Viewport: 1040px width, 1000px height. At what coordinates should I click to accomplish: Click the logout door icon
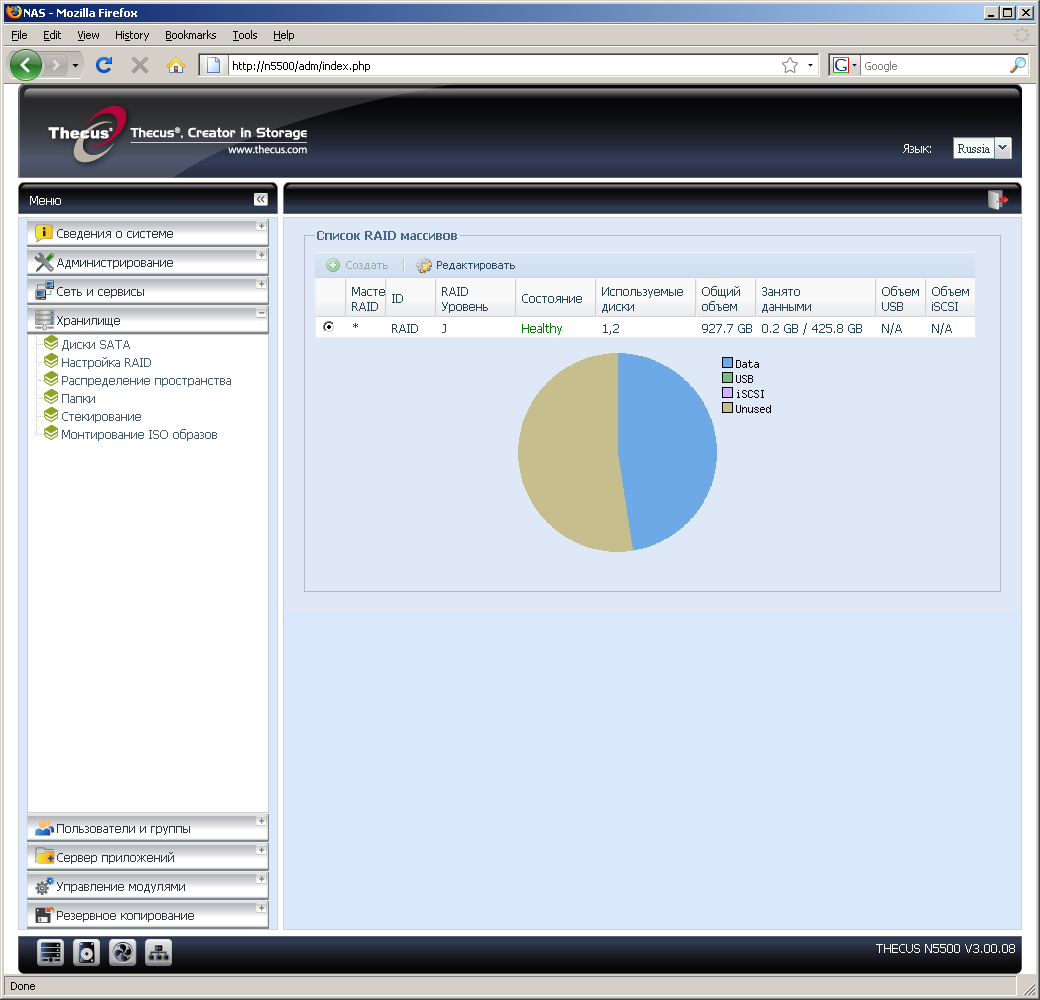(998, 200)
